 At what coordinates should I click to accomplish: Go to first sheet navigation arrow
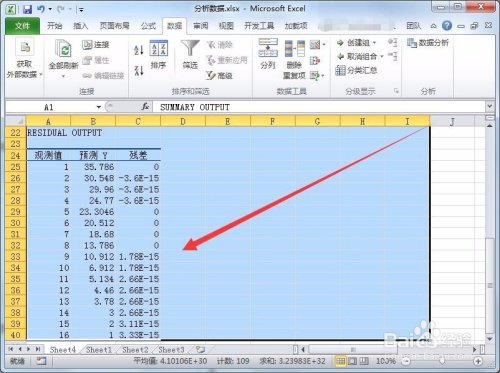pos(11,349)
